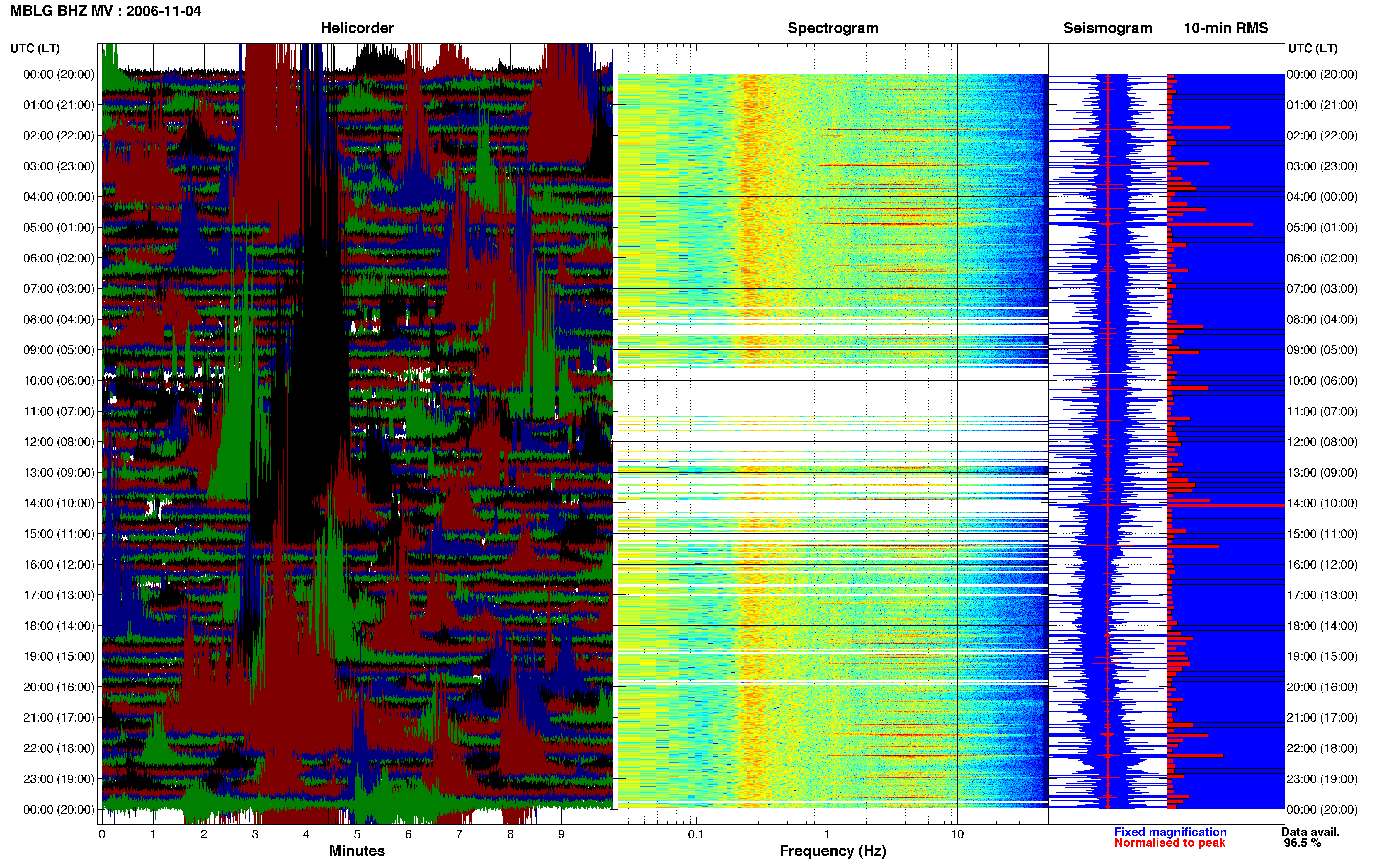Click the 'Frequency (Hz)' x-axis label
Image resolution: width=1389 pixels, height=868 pixels.
click(x=833, y=851)
